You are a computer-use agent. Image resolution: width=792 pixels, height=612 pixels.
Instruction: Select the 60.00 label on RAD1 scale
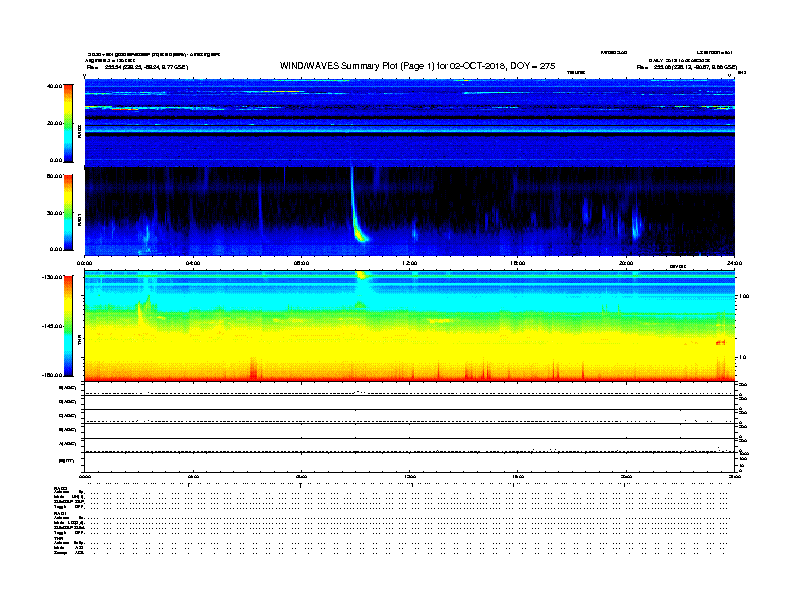coord(55,176)
